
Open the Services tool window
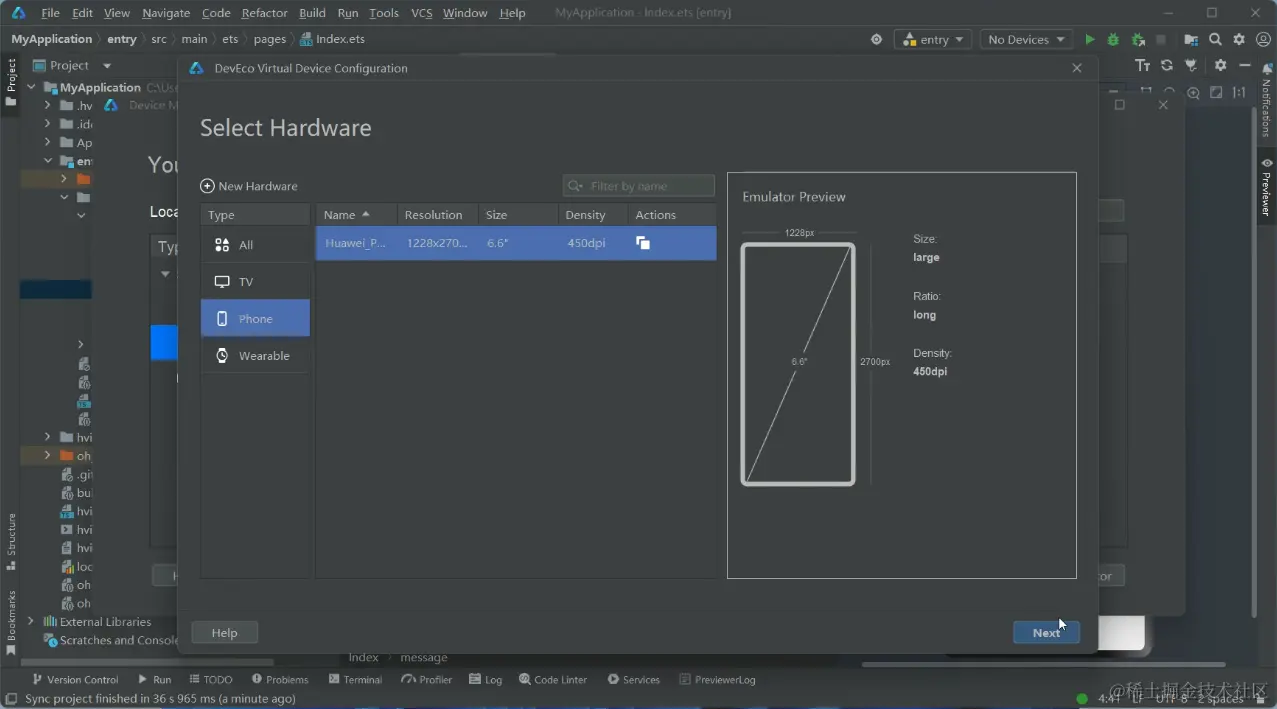click(x=634, y=680)
